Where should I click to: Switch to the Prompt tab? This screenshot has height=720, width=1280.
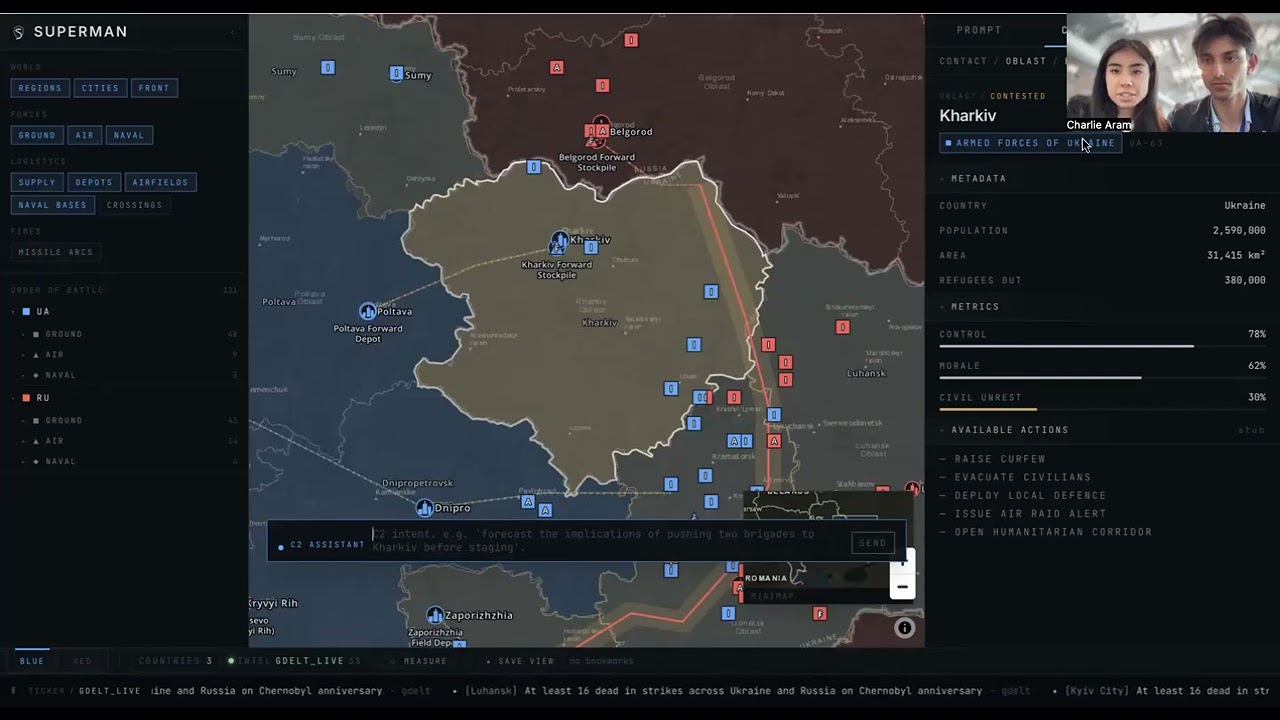tap(979, 30)
